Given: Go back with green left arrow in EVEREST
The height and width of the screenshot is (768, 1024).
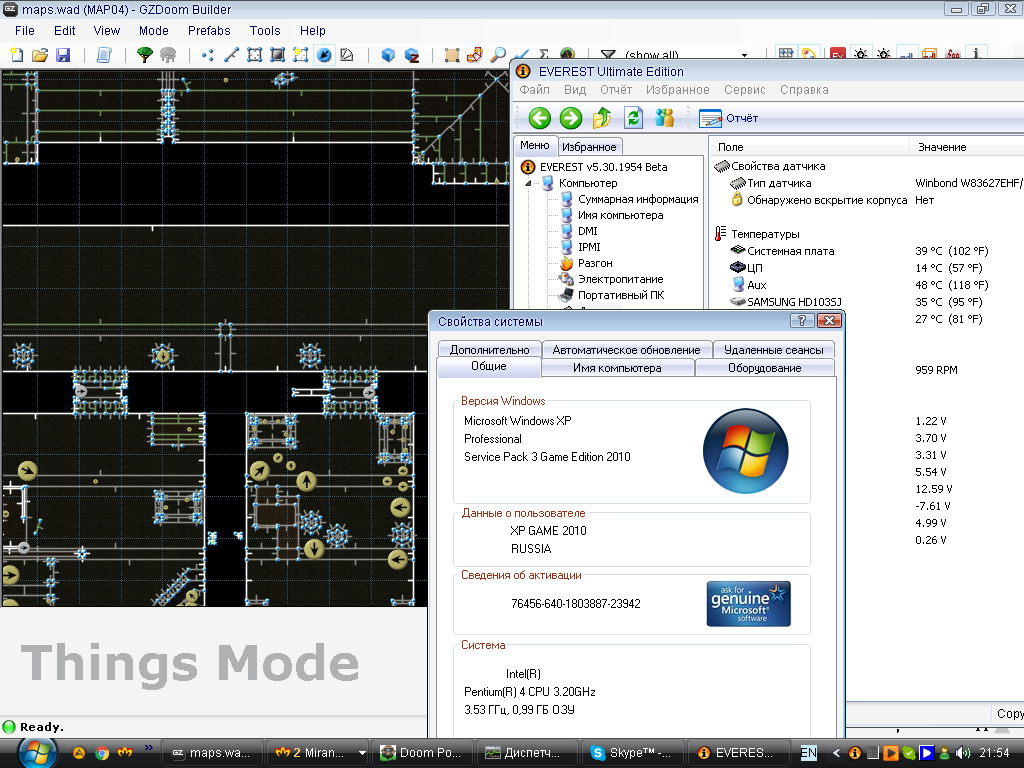Looking at the screenshot, I should [x=539, y=118].
